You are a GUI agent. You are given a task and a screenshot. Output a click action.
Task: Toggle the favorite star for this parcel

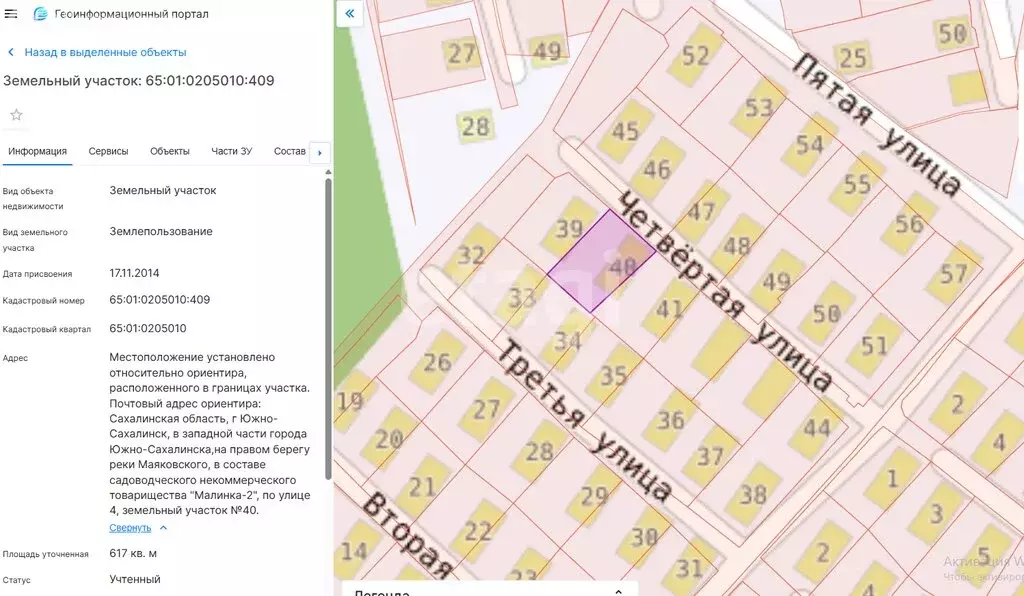16,114
